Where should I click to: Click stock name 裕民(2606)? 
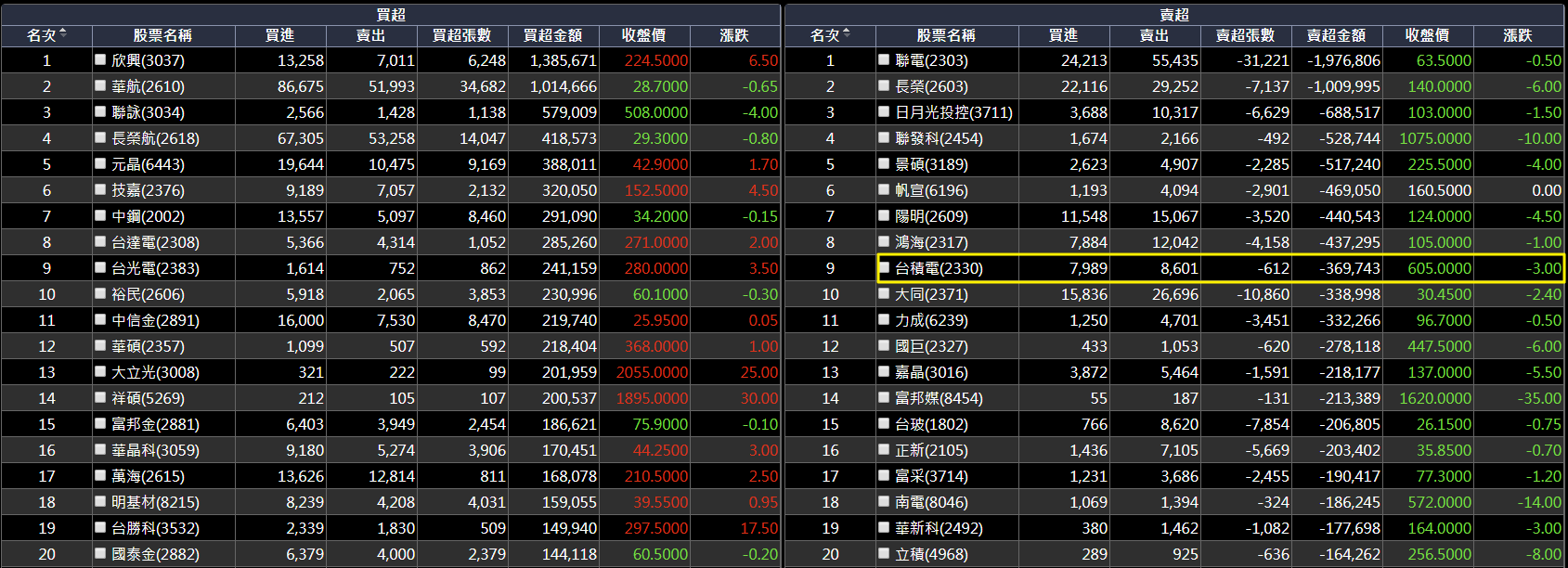point(148,294)
